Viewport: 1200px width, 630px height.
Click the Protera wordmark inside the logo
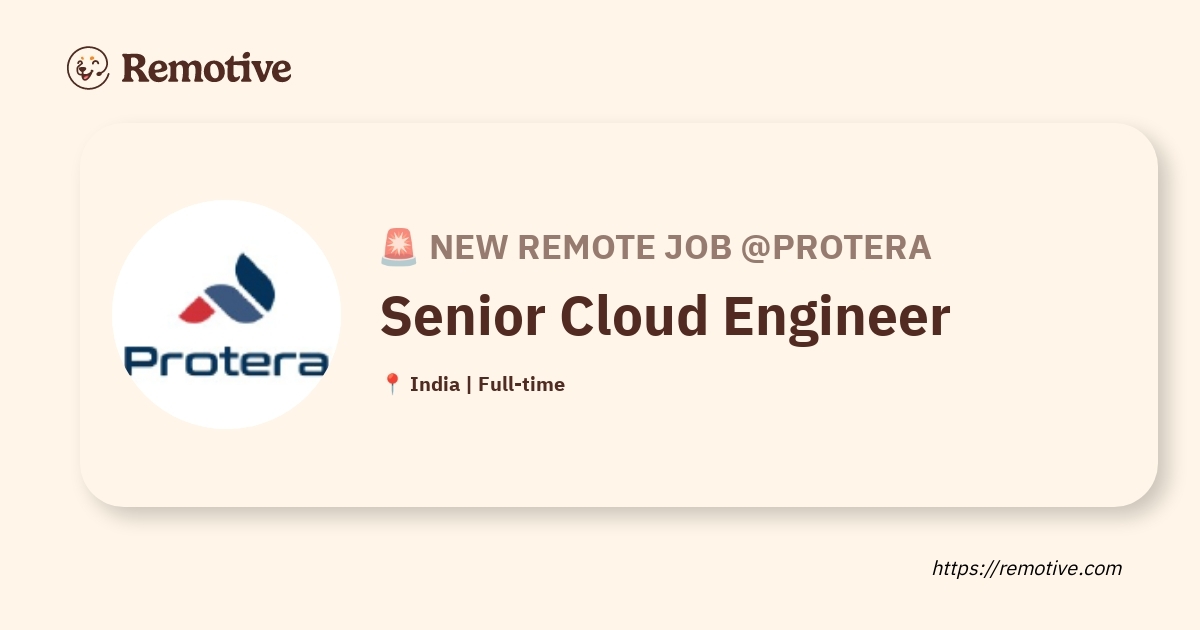226,360
